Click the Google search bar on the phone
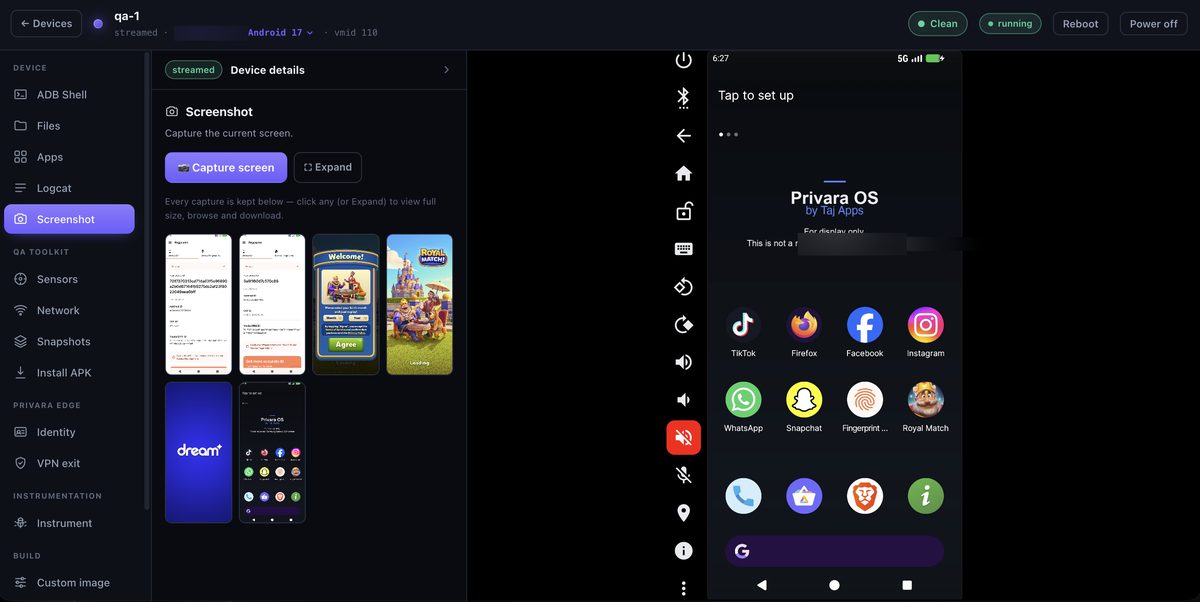Viewport: 1200px width, 602px height. tap(834, 551)
